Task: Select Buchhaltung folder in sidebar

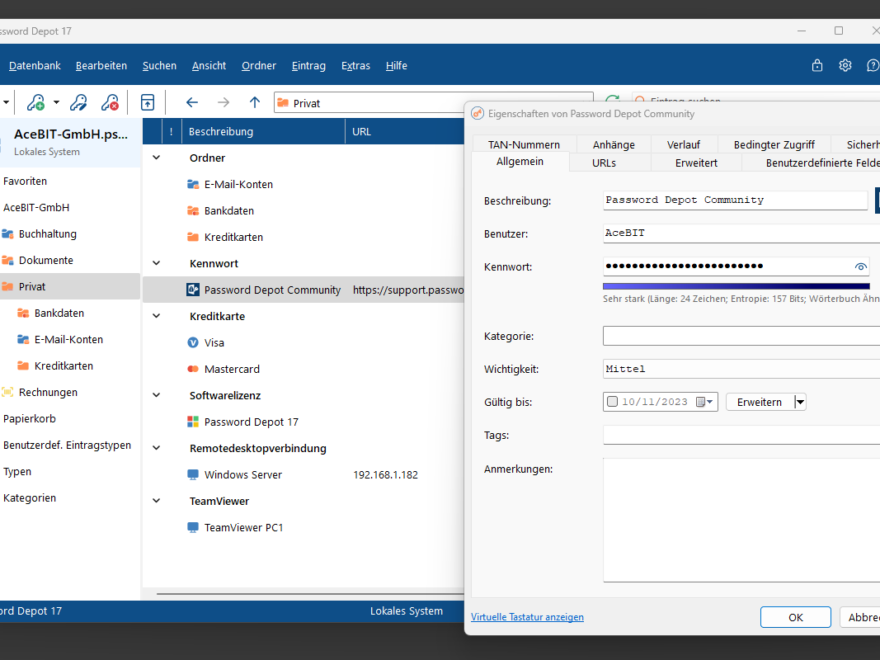Action: coord(47,233)
